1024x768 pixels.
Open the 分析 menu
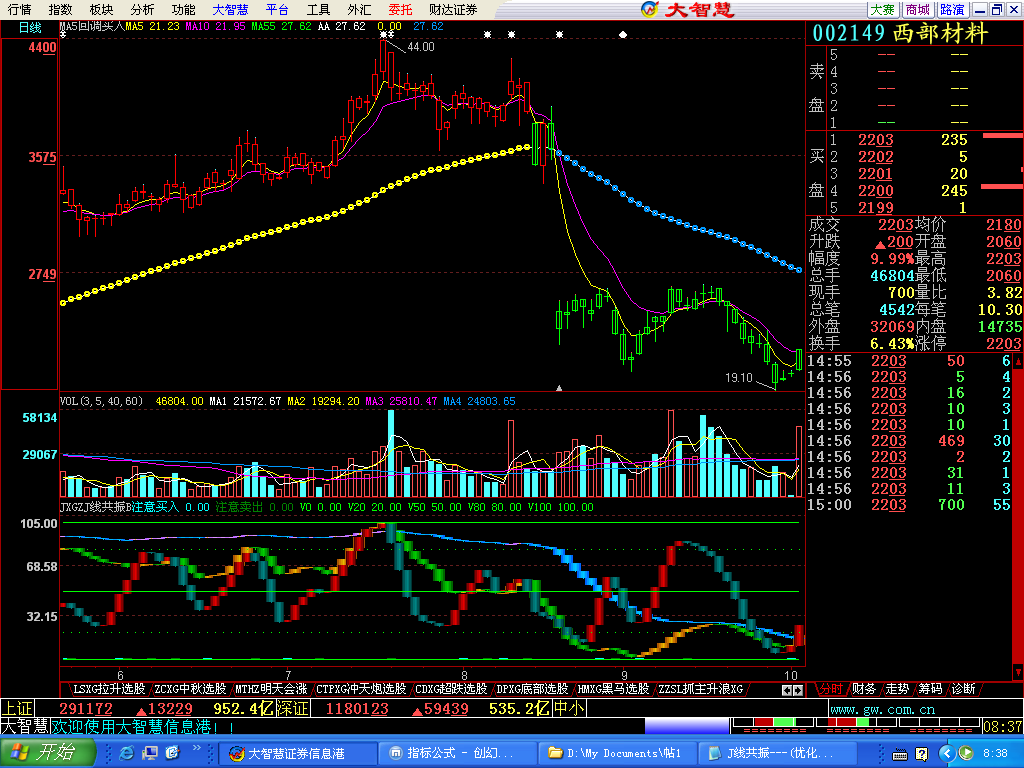[142, 10]
